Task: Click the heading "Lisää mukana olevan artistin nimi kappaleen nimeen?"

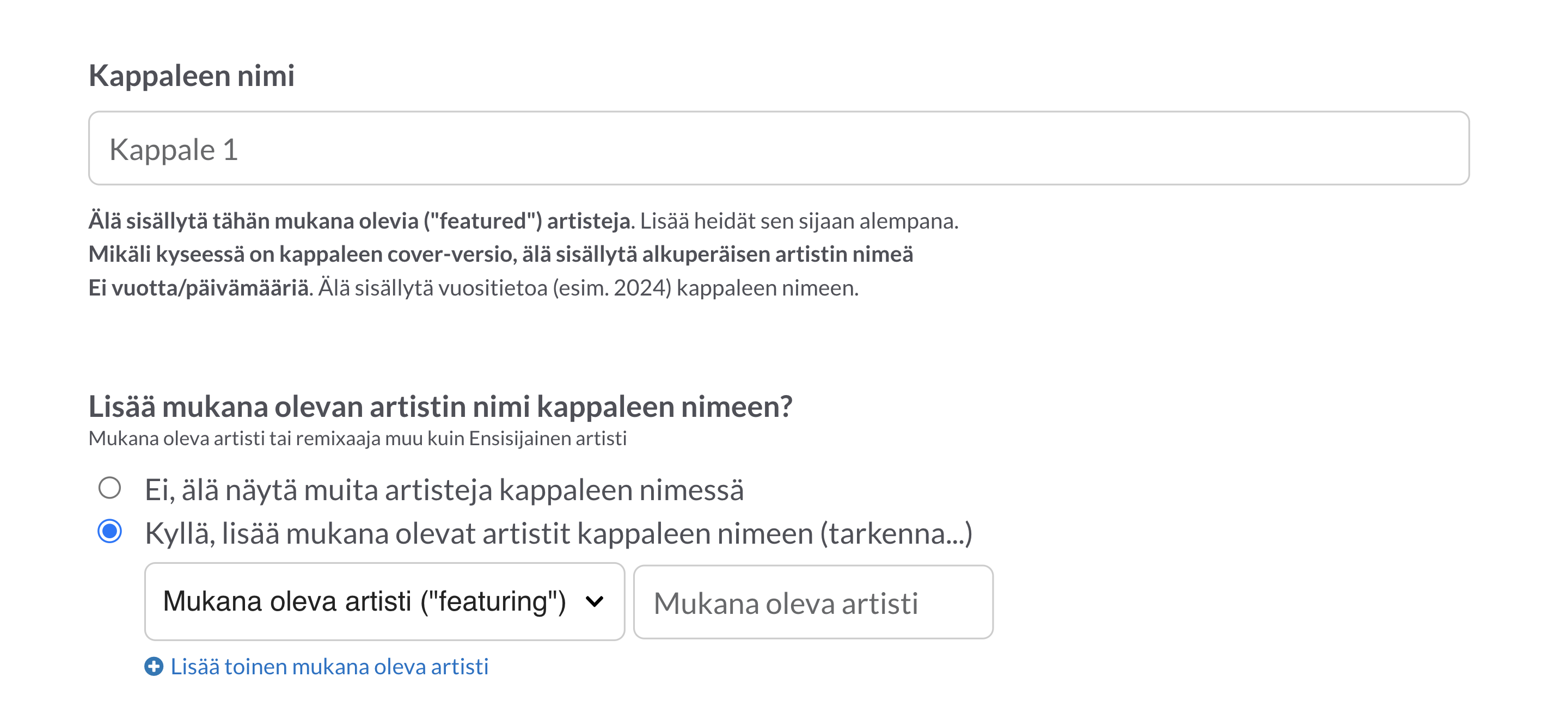Action: [440, 407]
